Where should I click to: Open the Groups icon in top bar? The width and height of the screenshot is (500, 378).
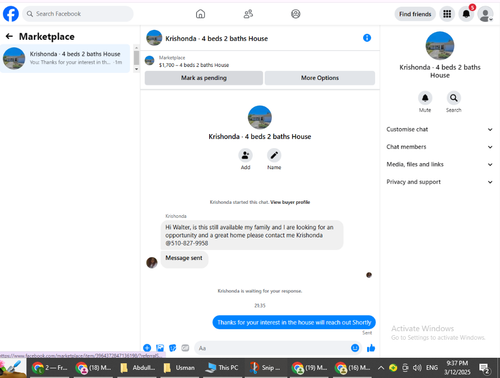point(296,14)
